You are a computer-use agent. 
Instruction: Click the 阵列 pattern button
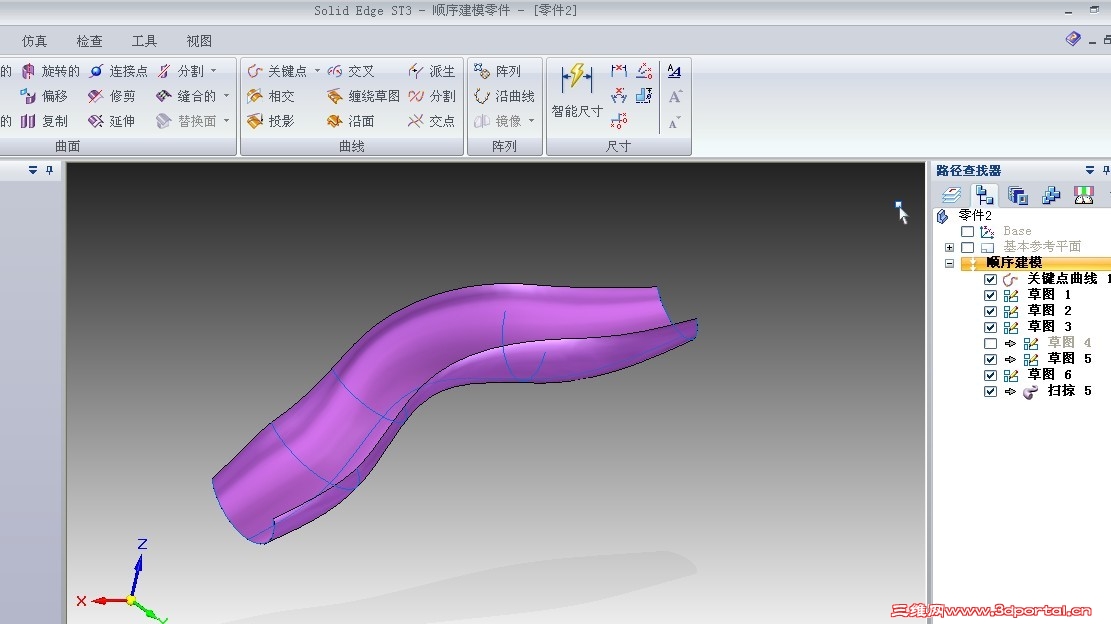point(497,71)
